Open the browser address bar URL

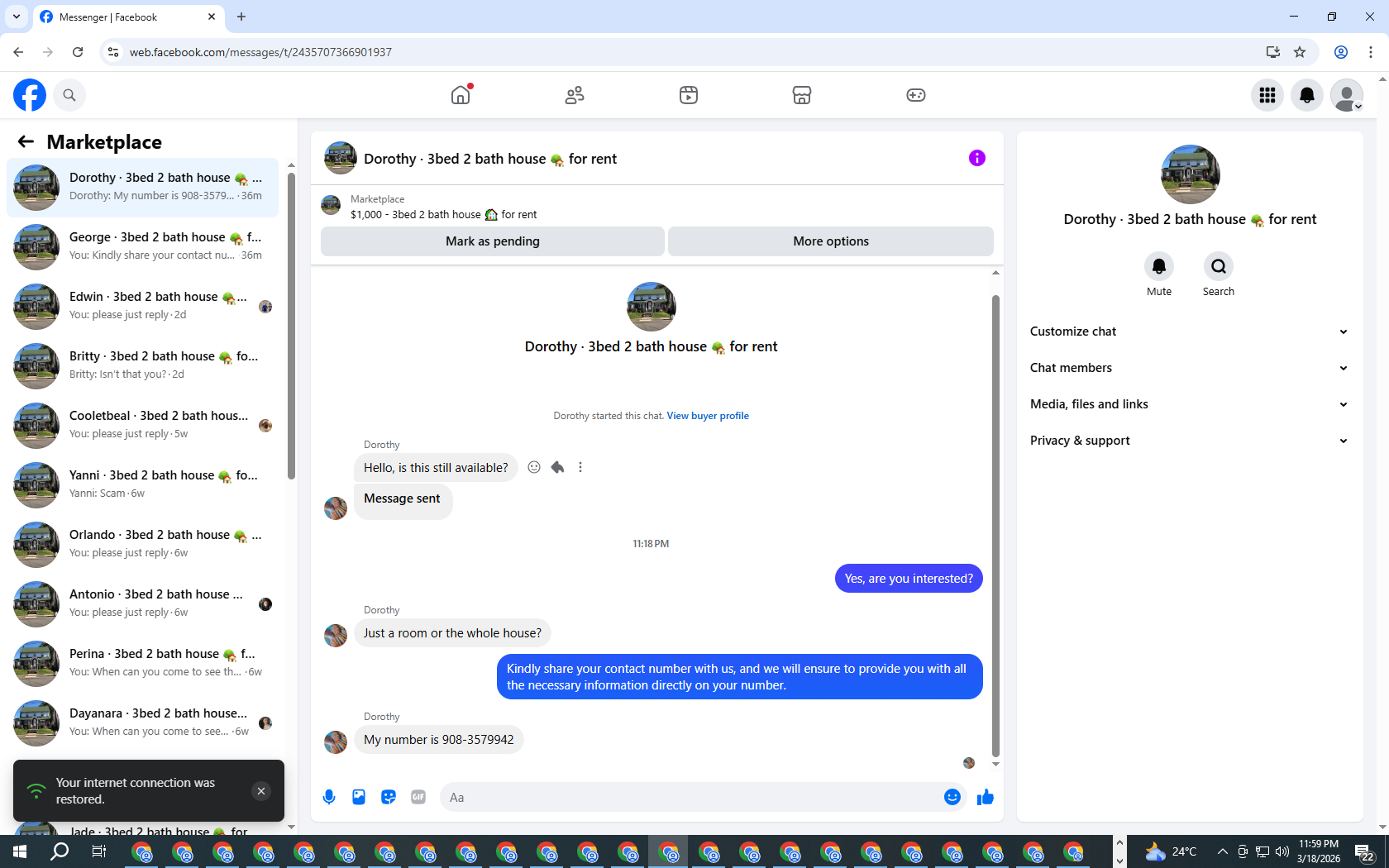point(261,52)
